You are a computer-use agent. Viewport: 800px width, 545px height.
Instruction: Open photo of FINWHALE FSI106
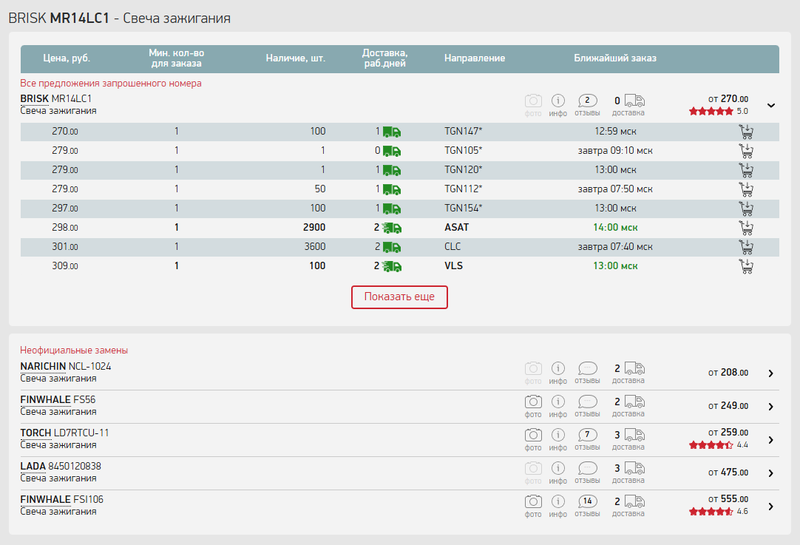click(533, 502)
